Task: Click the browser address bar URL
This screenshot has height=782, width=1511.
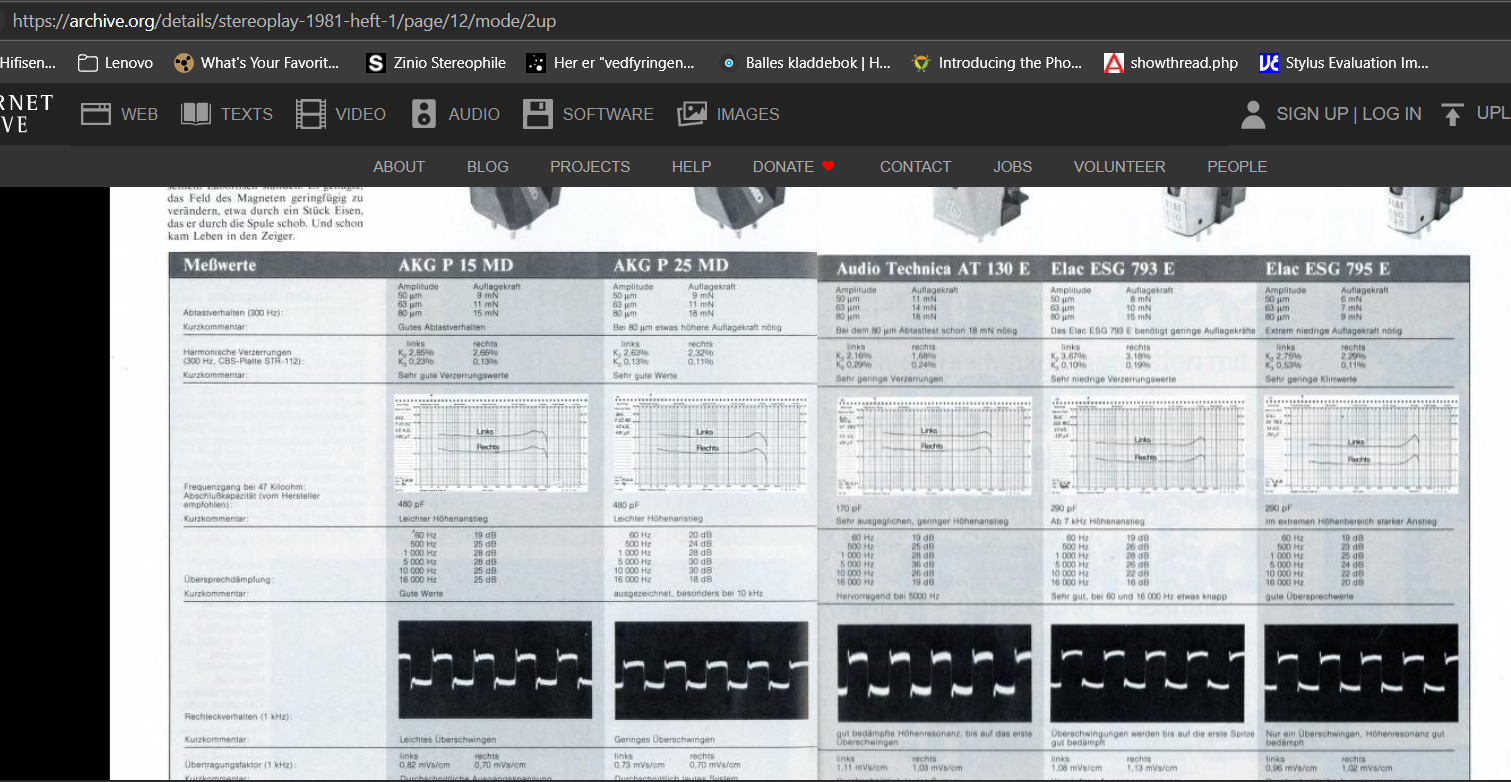Action: 284,20
